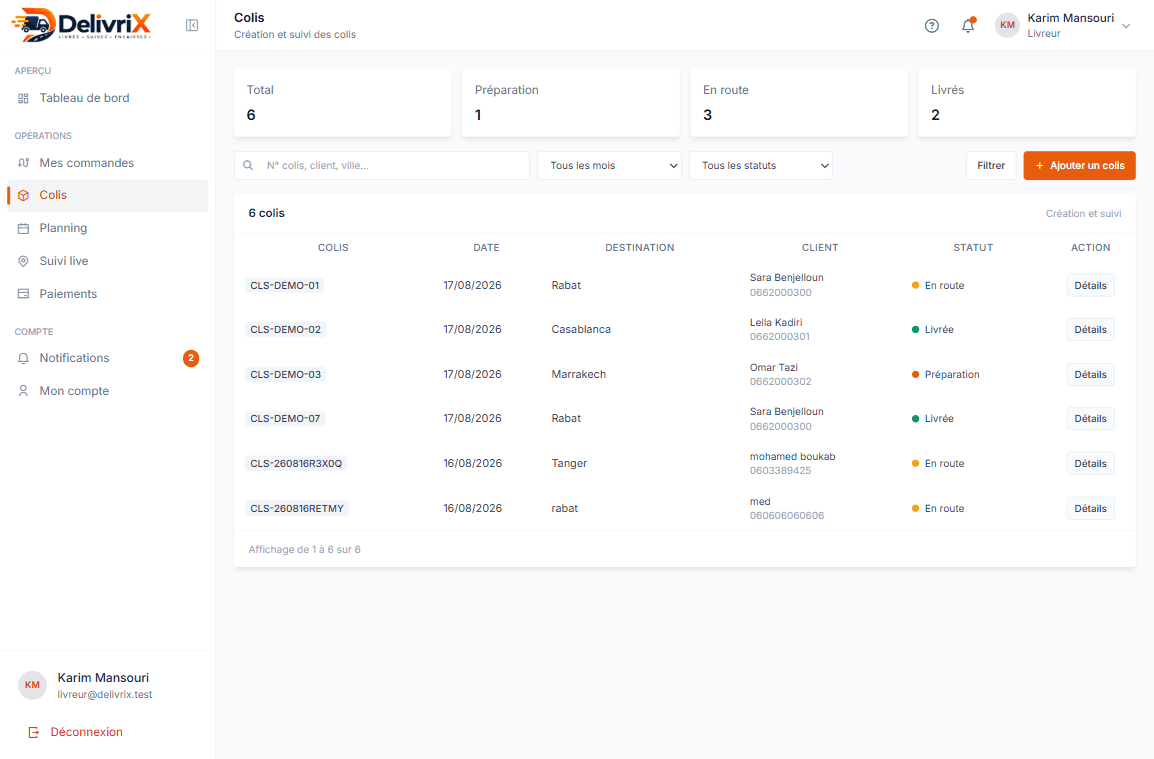1154x759 pixels.
Task: Click the Total summary card
Action: (x=342, y=103)
